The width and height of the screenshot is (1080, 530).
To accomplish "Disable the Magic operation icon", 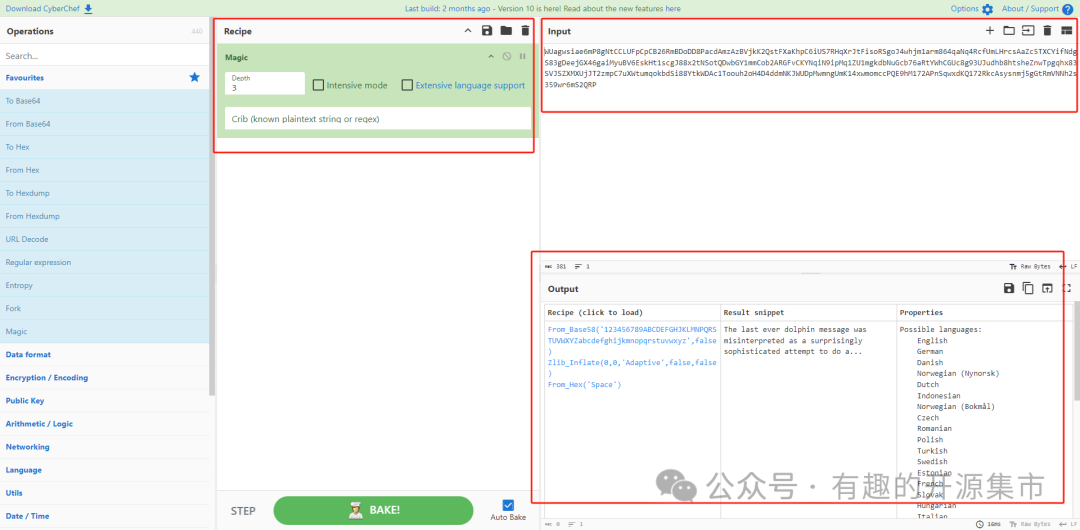I will click(507, 57).
